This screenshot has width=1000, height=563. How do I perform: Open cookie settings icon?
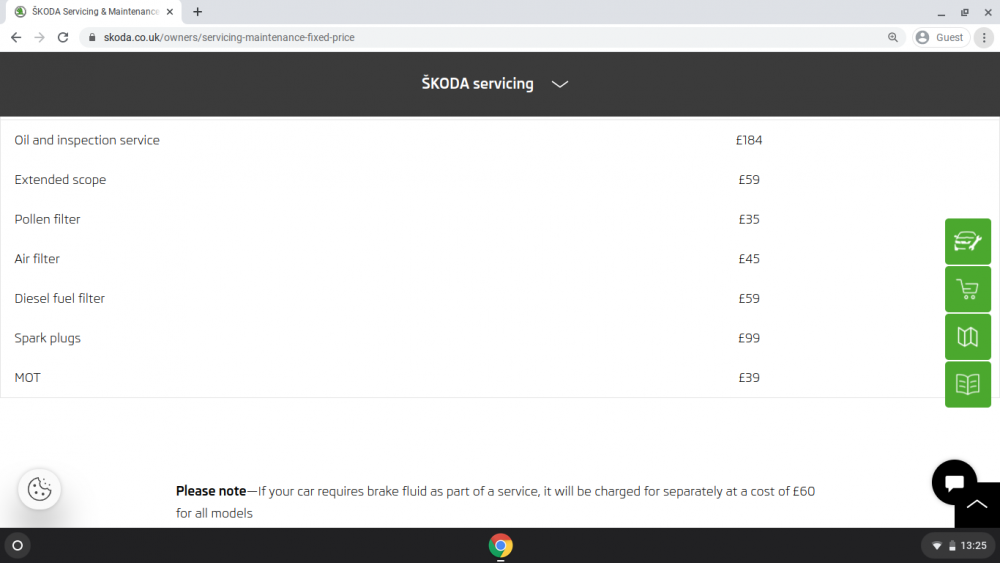(40, 489)
